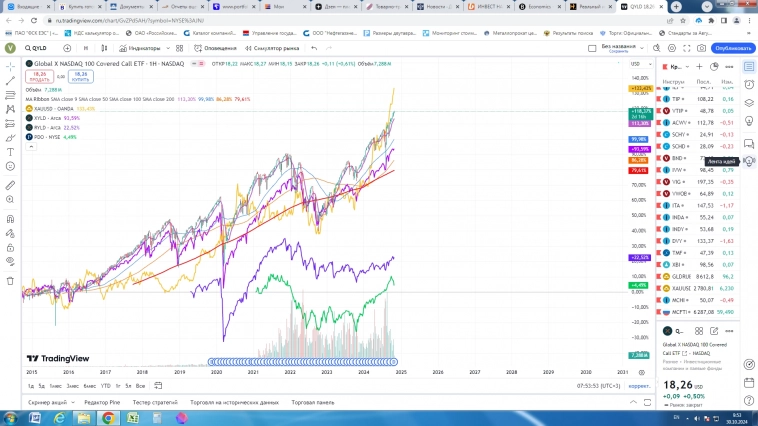This screenshot has height=426, width=758.
Task: Open the Редактор Pine tab
Action: [102, 402]
